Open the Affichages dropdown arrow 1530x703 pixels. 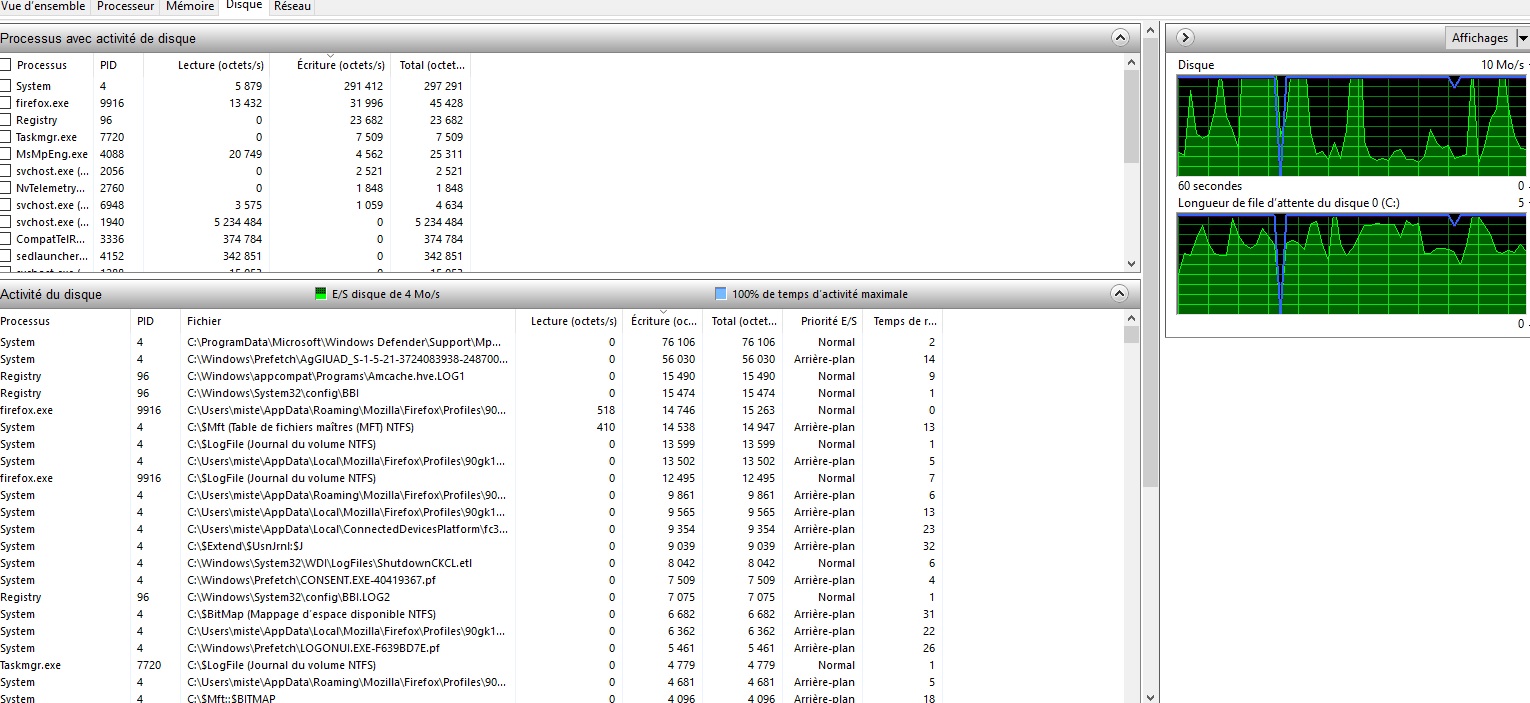(x=1522, y=38)
